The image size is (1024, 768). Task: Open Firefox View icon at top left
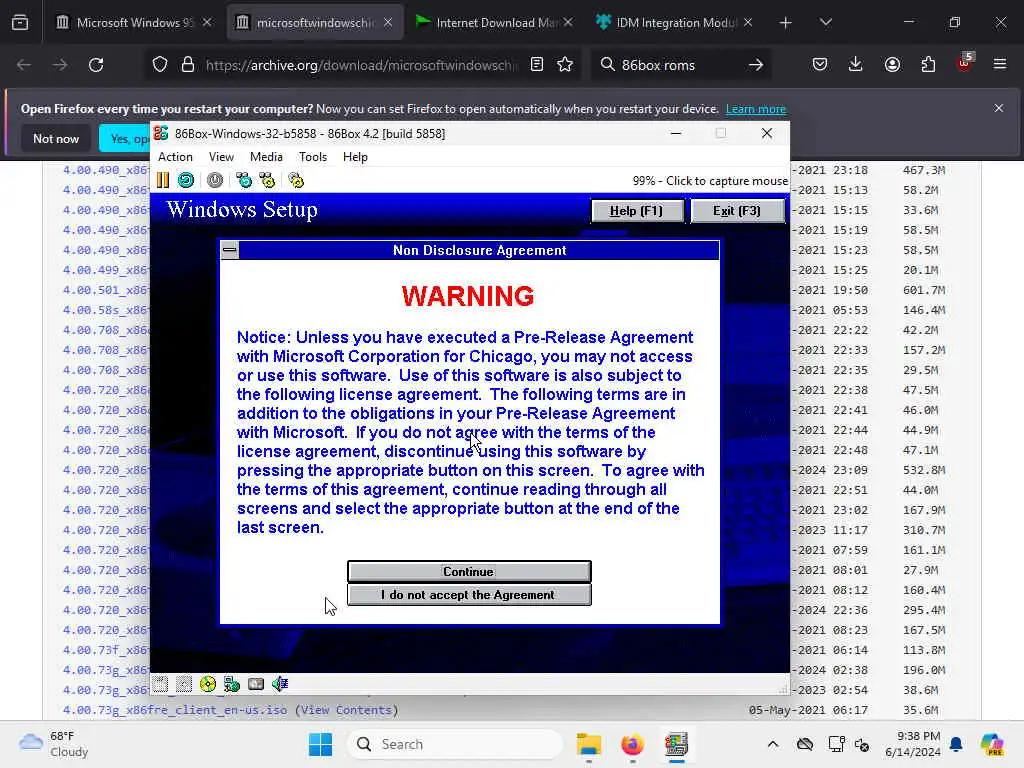[20, 23]
